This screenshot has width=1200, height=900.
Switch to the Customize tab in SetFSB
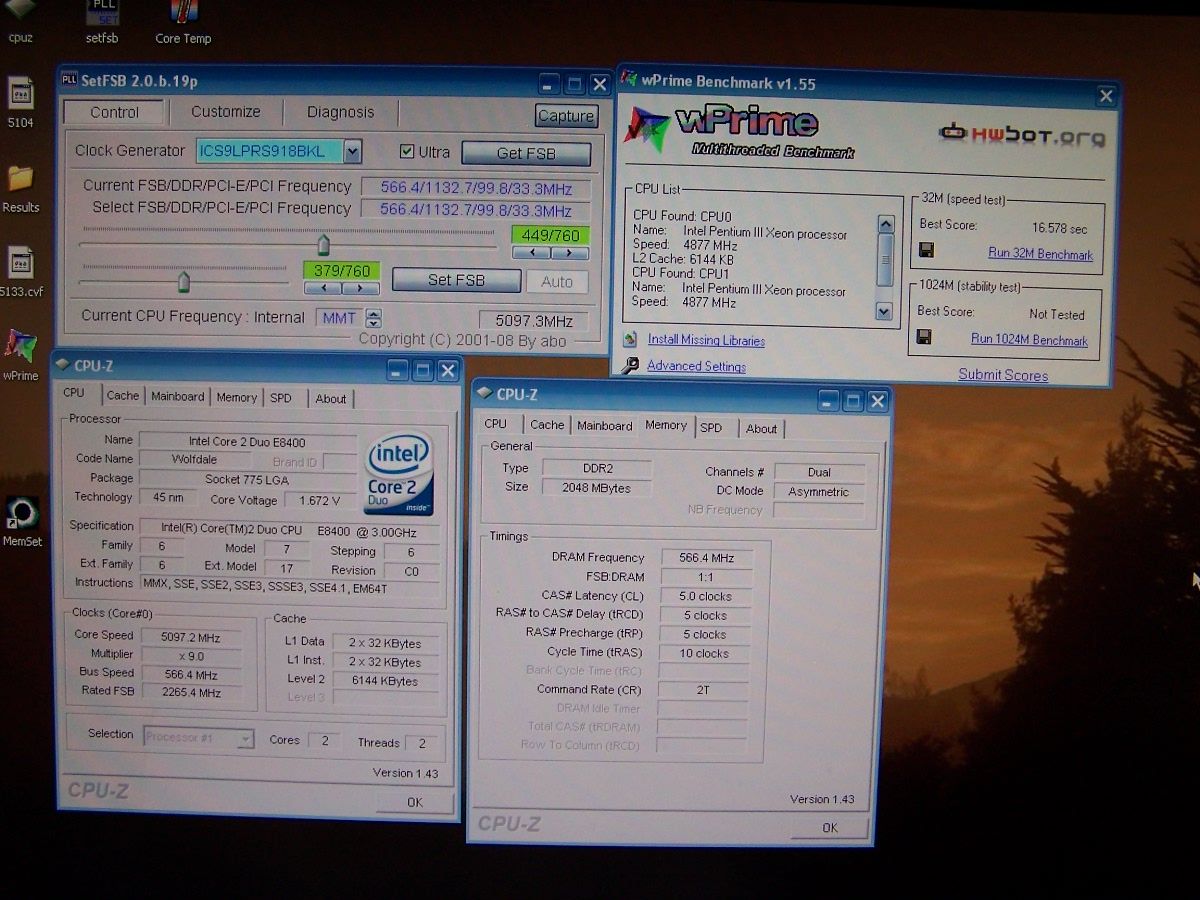(x=226, y=112)
